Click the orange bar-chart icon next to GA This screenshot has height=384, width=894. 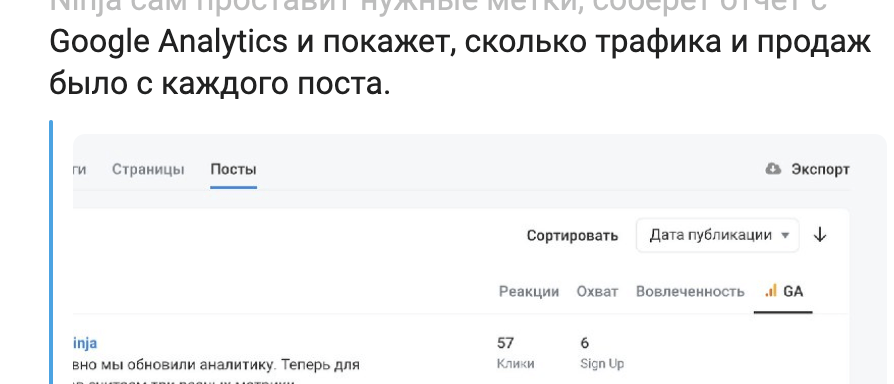coord(771,291)
